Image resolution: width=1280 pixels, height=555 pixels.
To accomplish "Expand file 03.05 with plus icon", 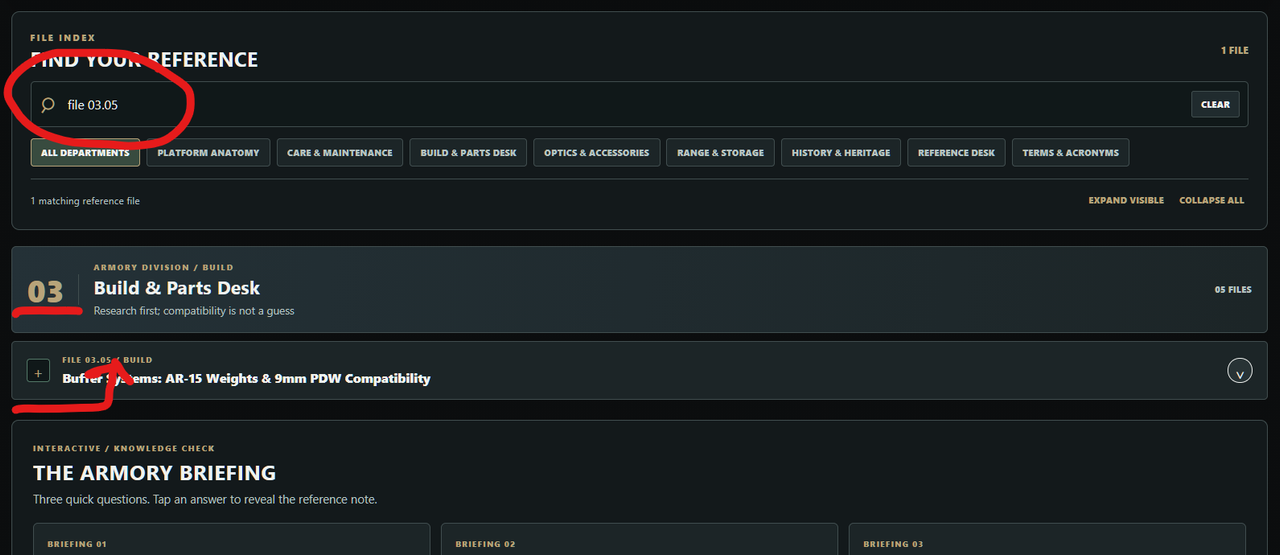I will click(x=38, y=372).
